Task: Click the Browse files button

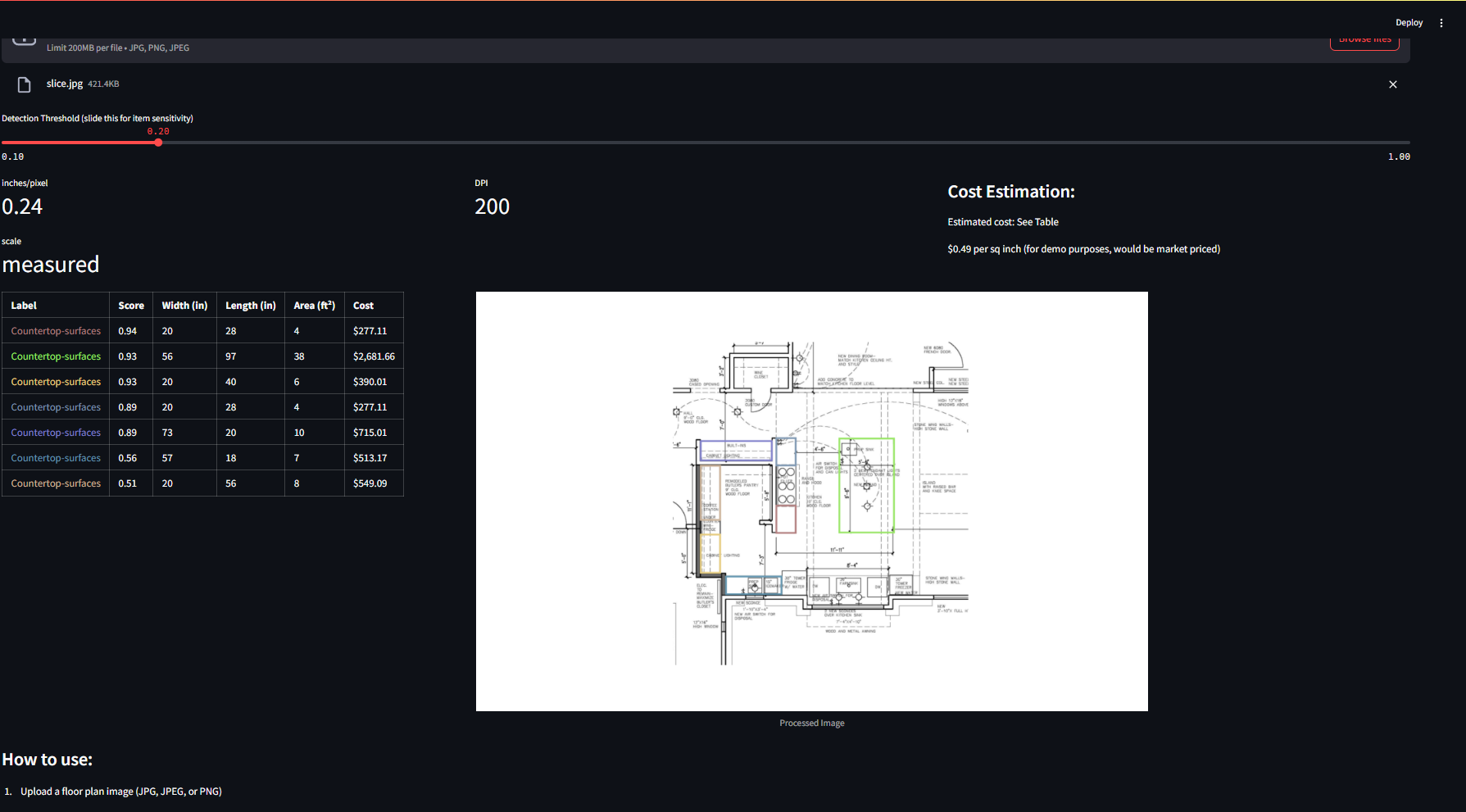Action: [1364, 39]
